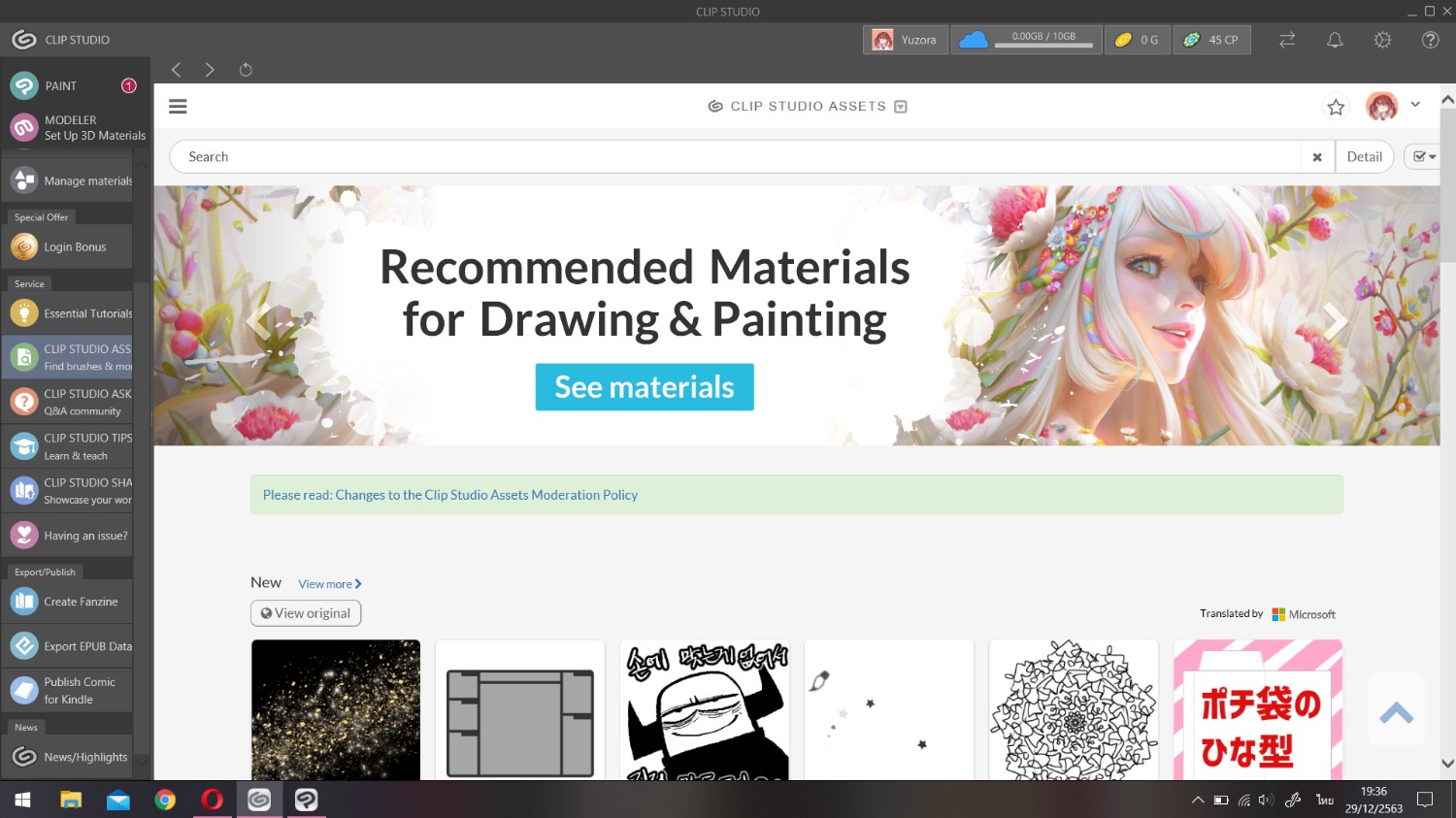Open Opera browser on taskbar
This screenshot has width=1456, height=818.
pyautogui.click(x=212, y=800)
